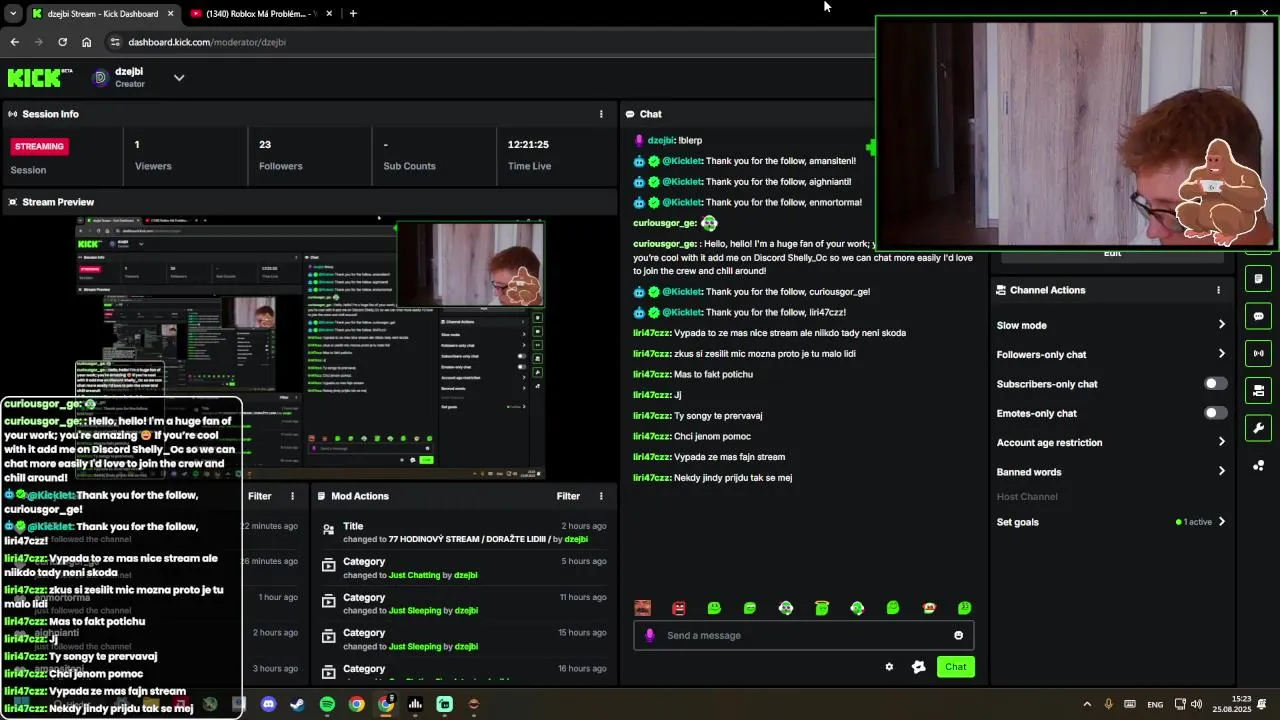The height and width of the screenshot is (720, 1280).
Task: Open the notes sidebar icon
Action: tap(1258, 279)
